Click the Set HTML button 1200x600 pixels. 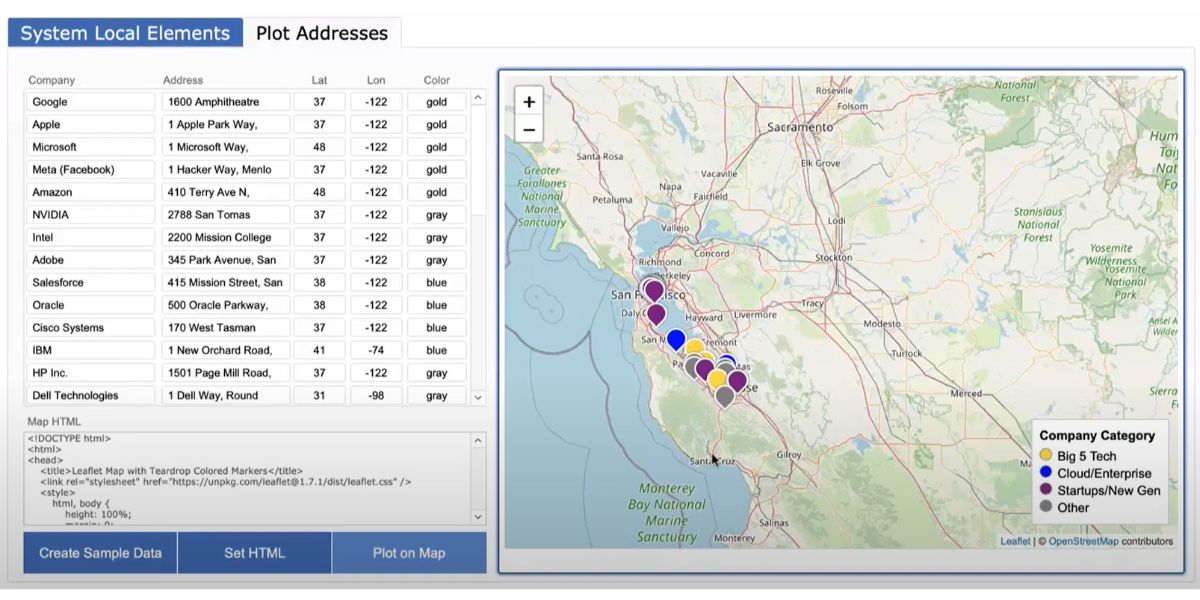click(254, 552)
